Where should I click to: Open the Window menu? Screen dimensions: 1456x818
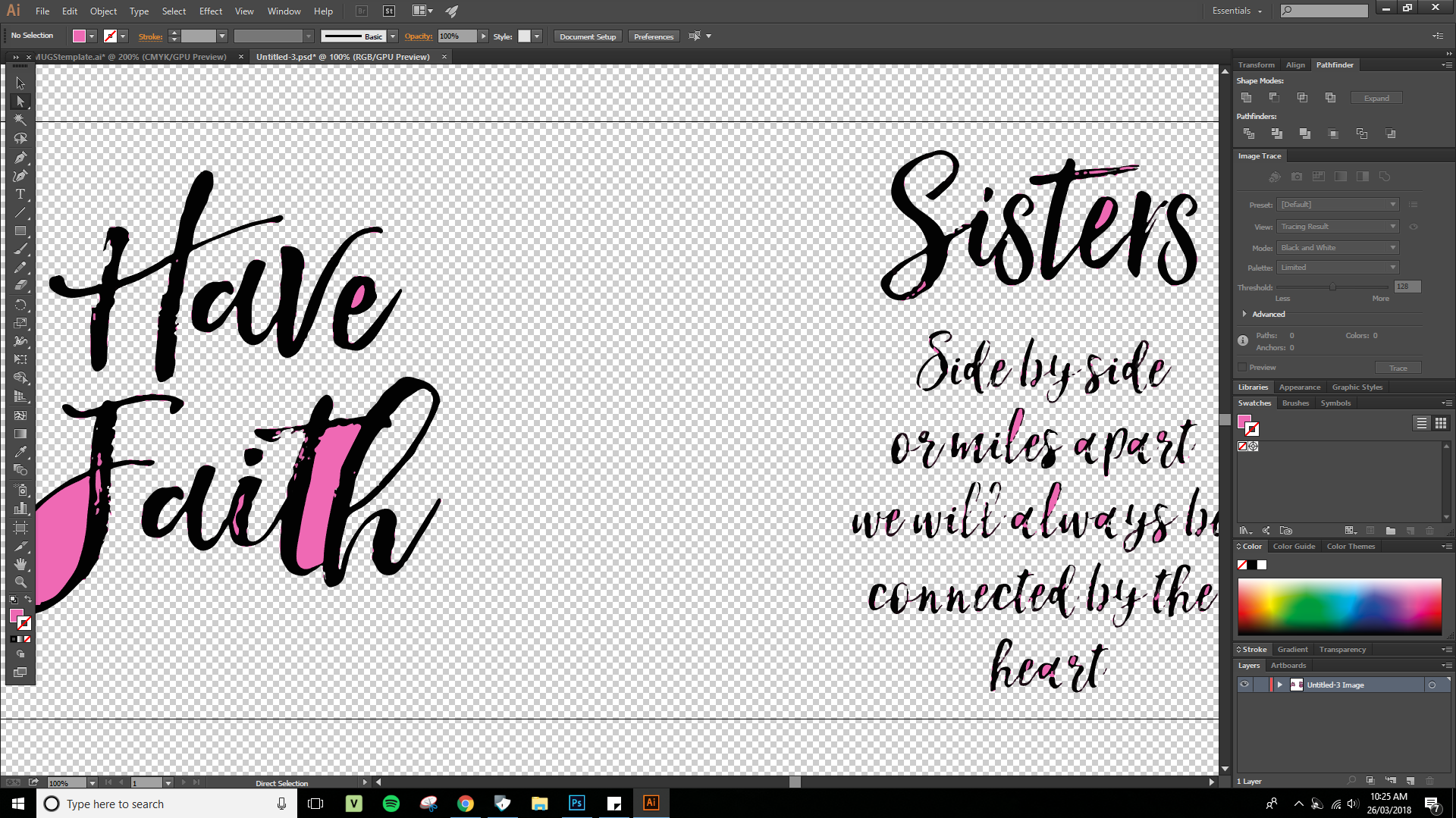click(284, 11)
